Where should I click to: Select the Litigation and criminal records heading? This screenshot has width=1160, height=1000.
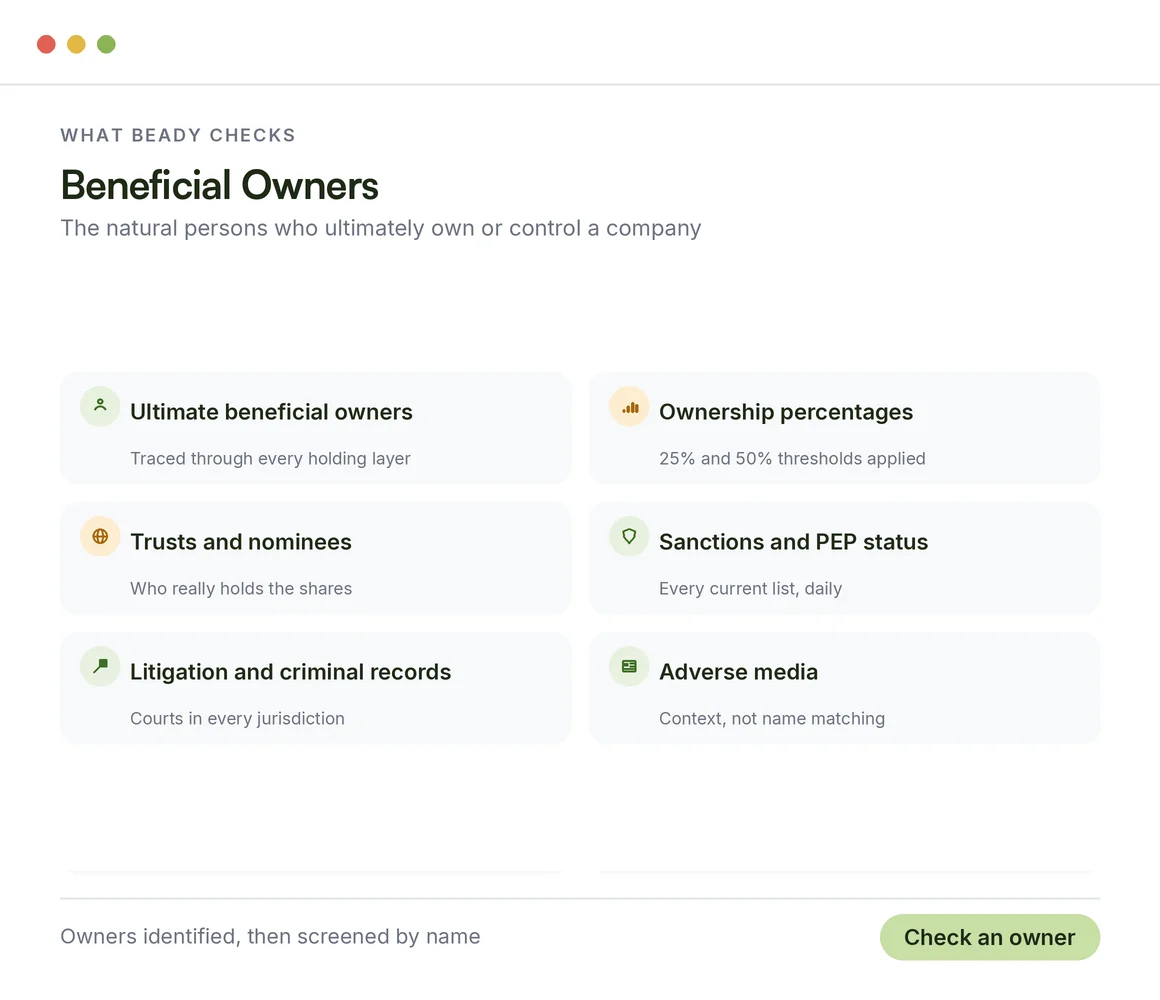291,672
